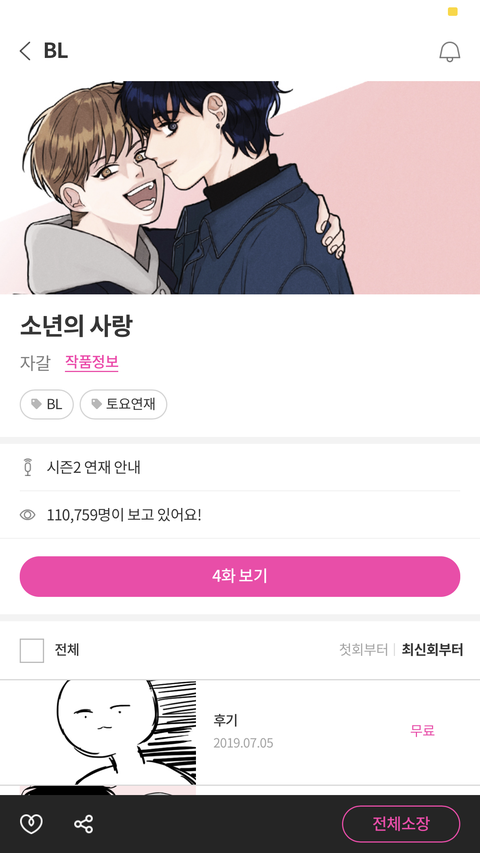Tap the 4화 보기 button
The width and height of the screenshot is (480, 853).
240,576
